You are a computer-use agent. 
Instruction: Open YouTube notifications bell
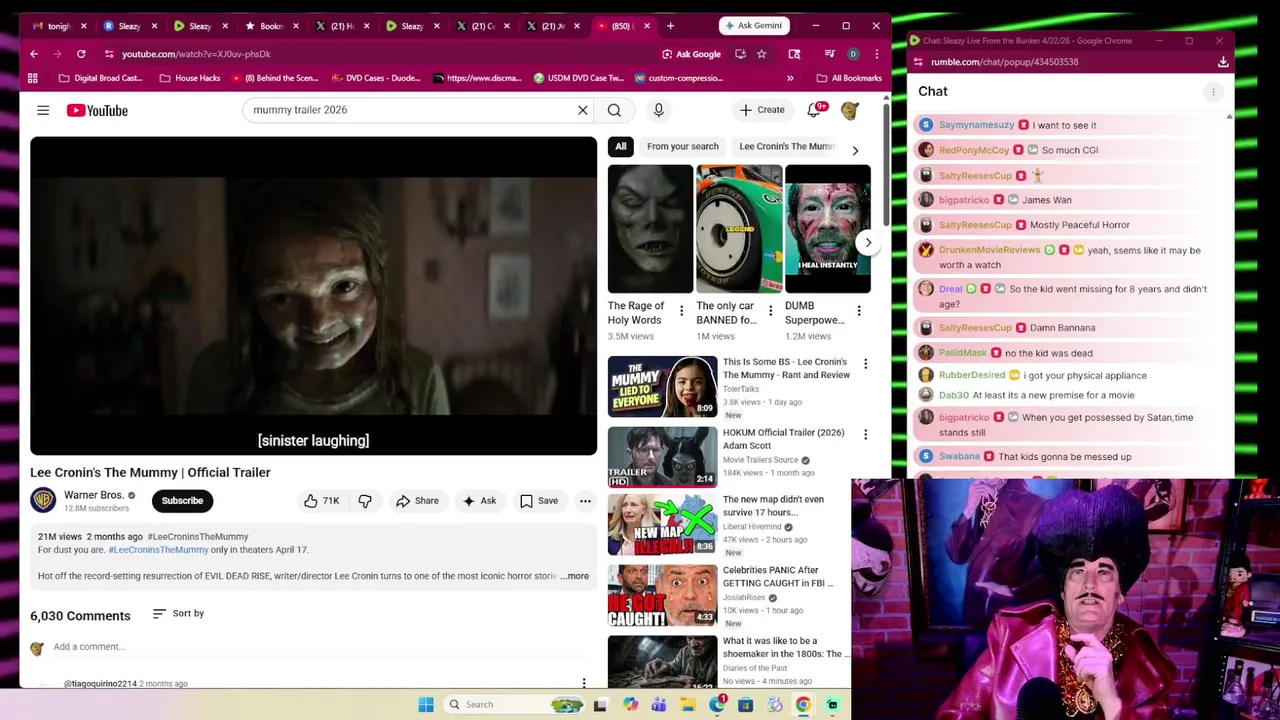pyautogui.click(x=815, y=109)
